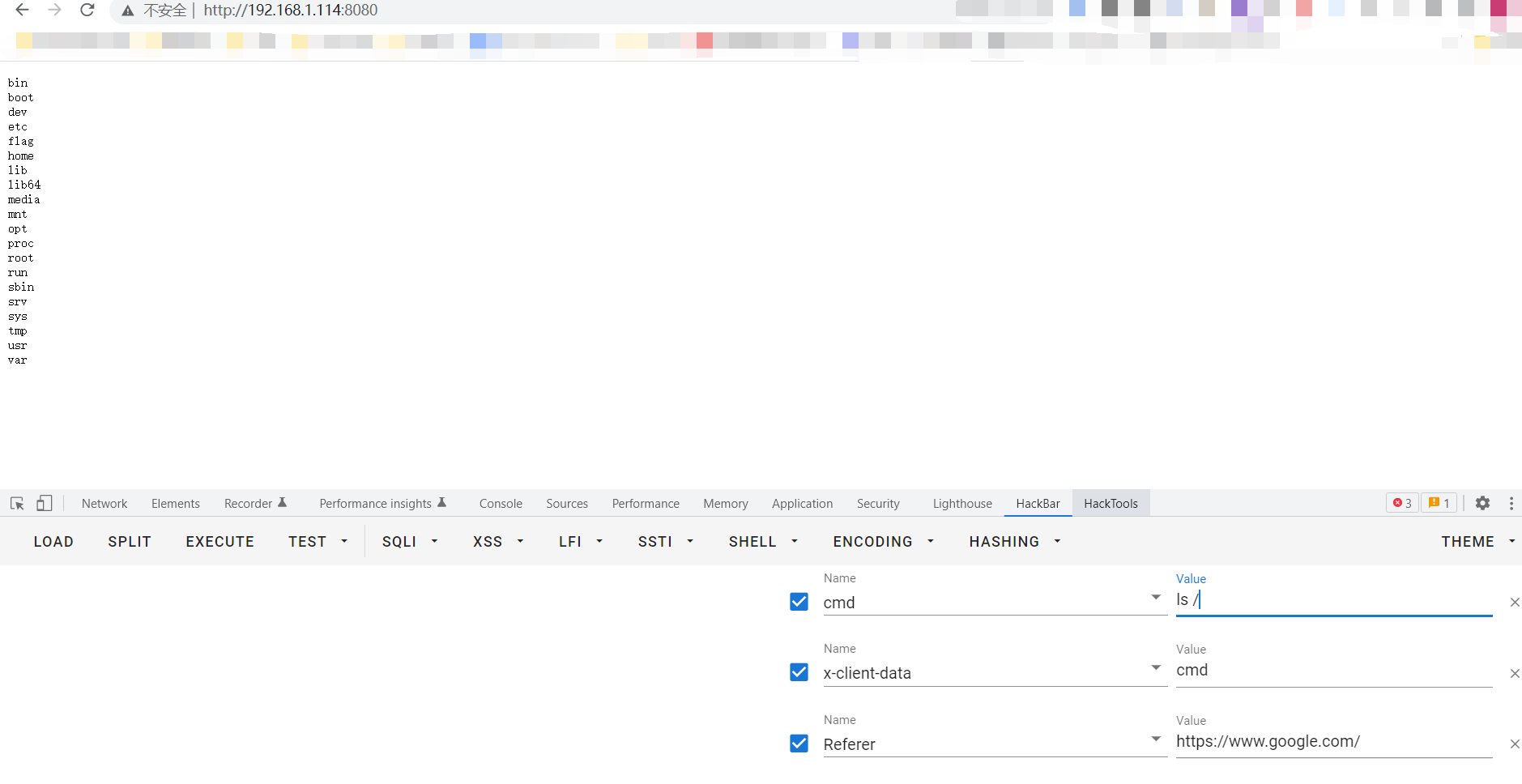Open the ENCODING dropdown
This screenshot has height=784, width=1522.
pyautogui.click(x=883, y=542)
